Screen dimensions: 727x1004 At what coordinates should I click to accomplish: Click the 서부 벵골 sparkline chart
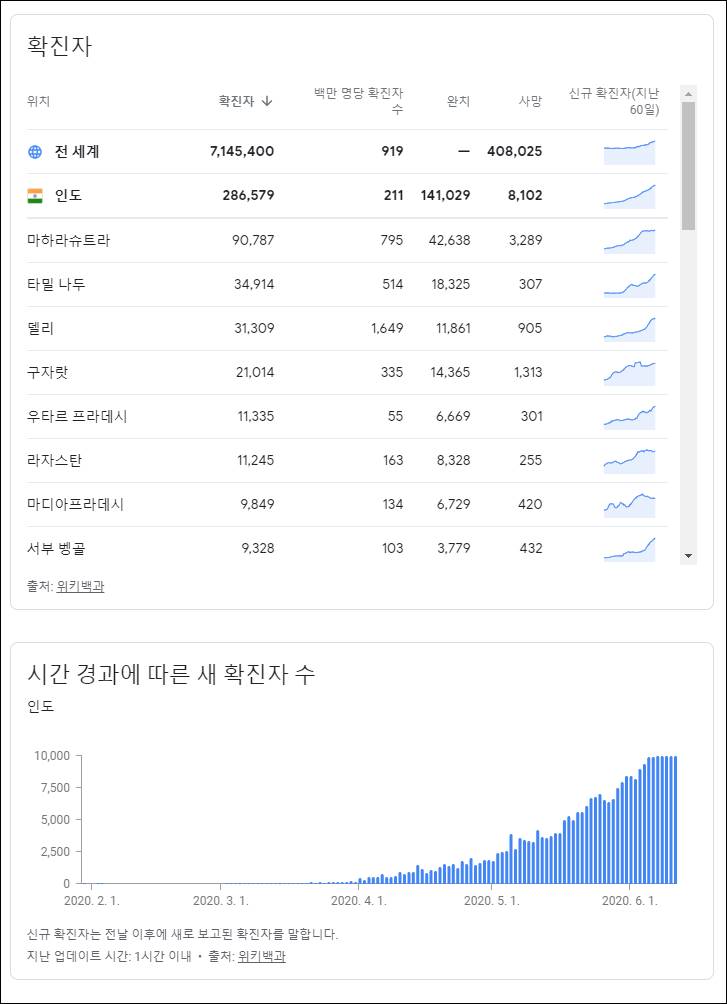pyautogui.click(x=630, y=549)
